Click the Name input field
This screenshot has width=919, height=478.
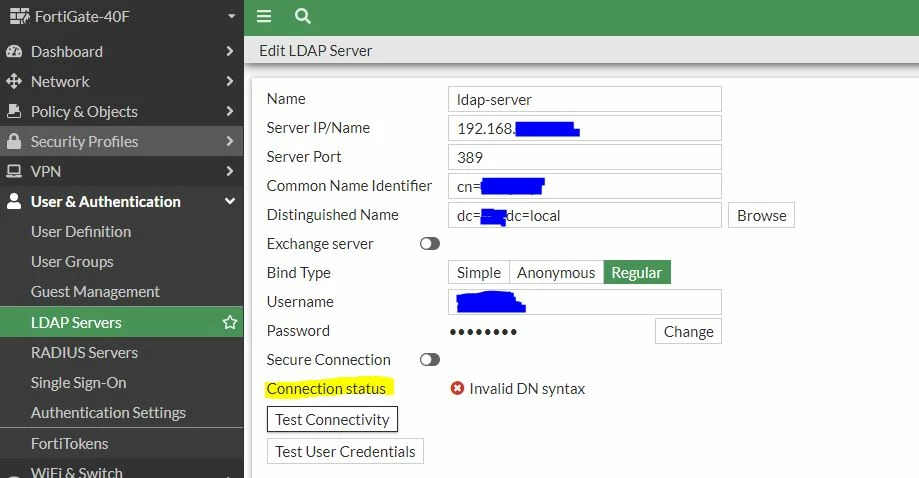tap(585, 99)
